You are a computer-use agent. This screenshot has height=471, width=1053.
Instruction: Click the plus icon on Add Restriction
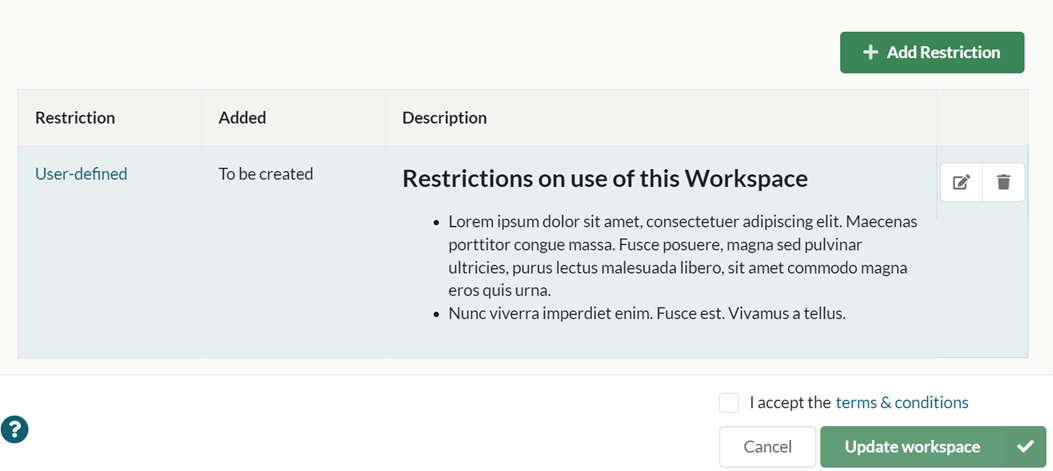870,53
